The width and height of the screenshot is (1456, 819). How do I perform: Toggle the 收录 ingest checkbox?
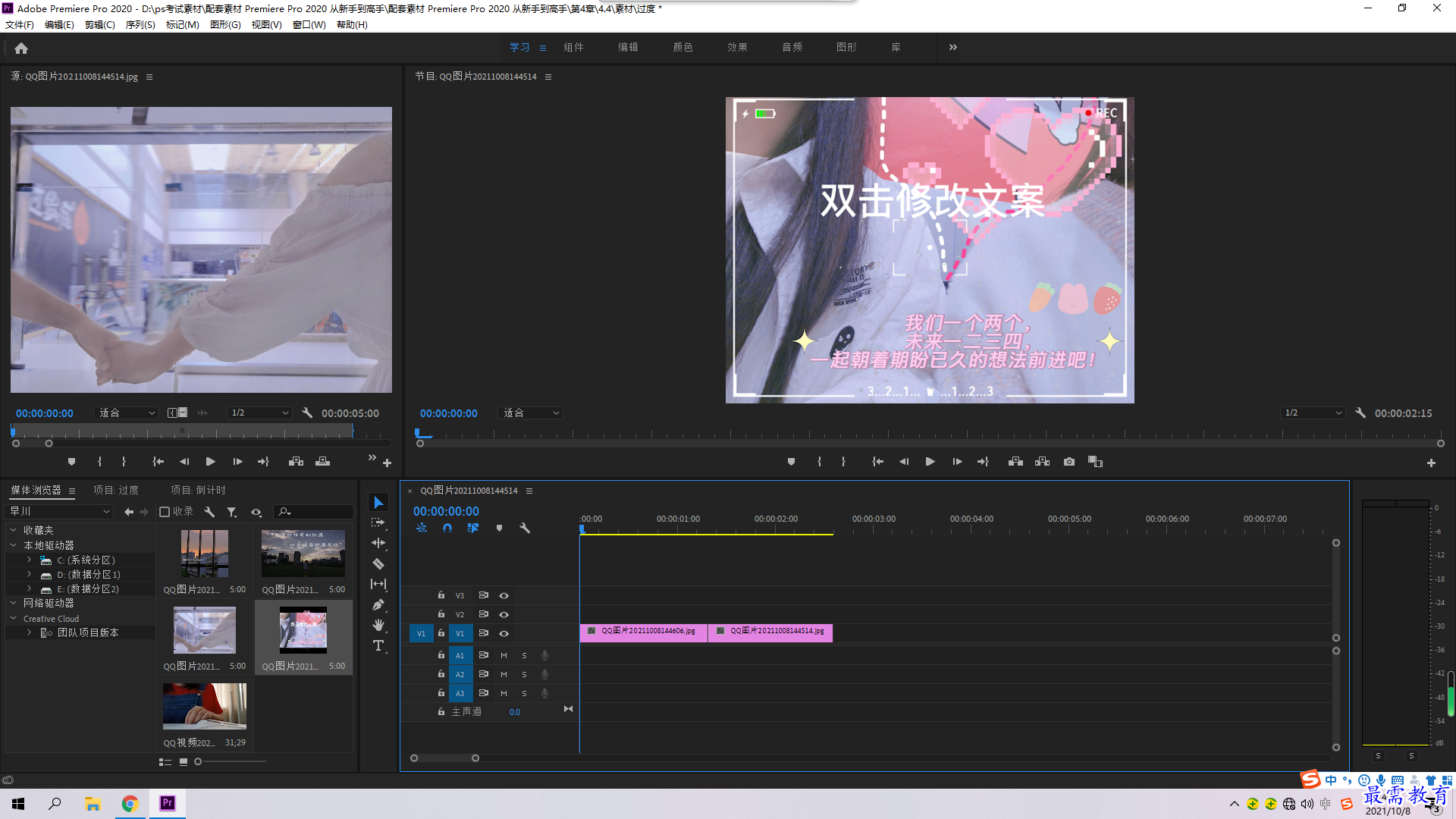(164, 512)
